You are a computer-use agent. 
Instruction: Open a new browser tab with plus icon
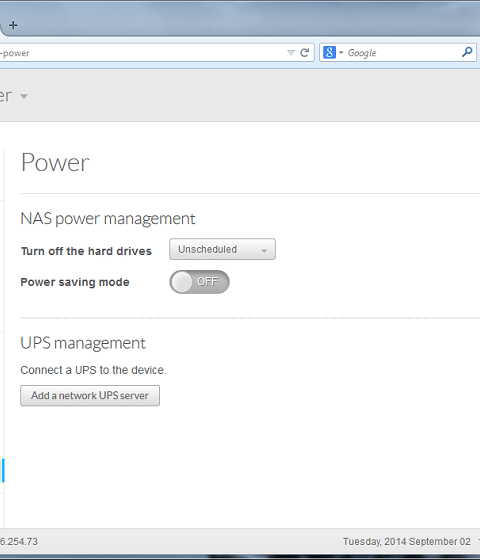point(13,25)
